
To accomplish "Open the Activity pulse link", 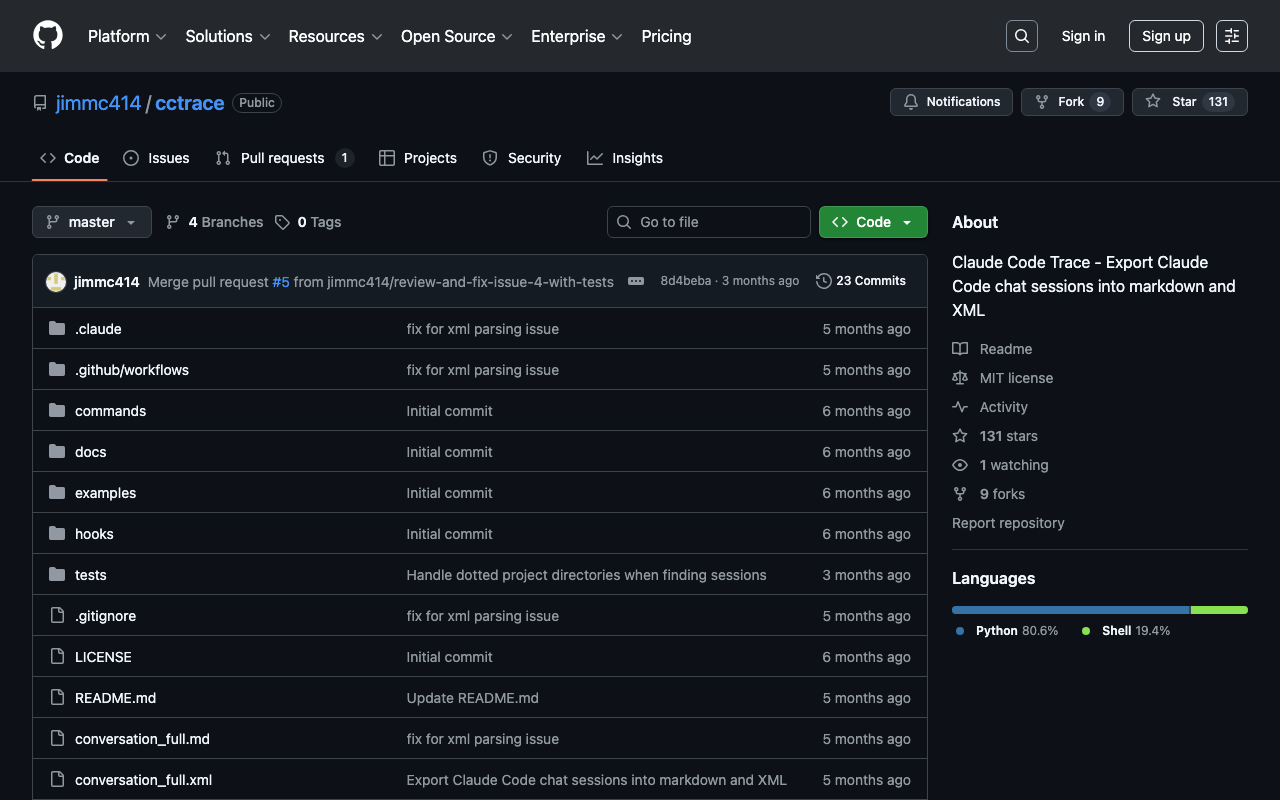I will tap(1003, 407).
